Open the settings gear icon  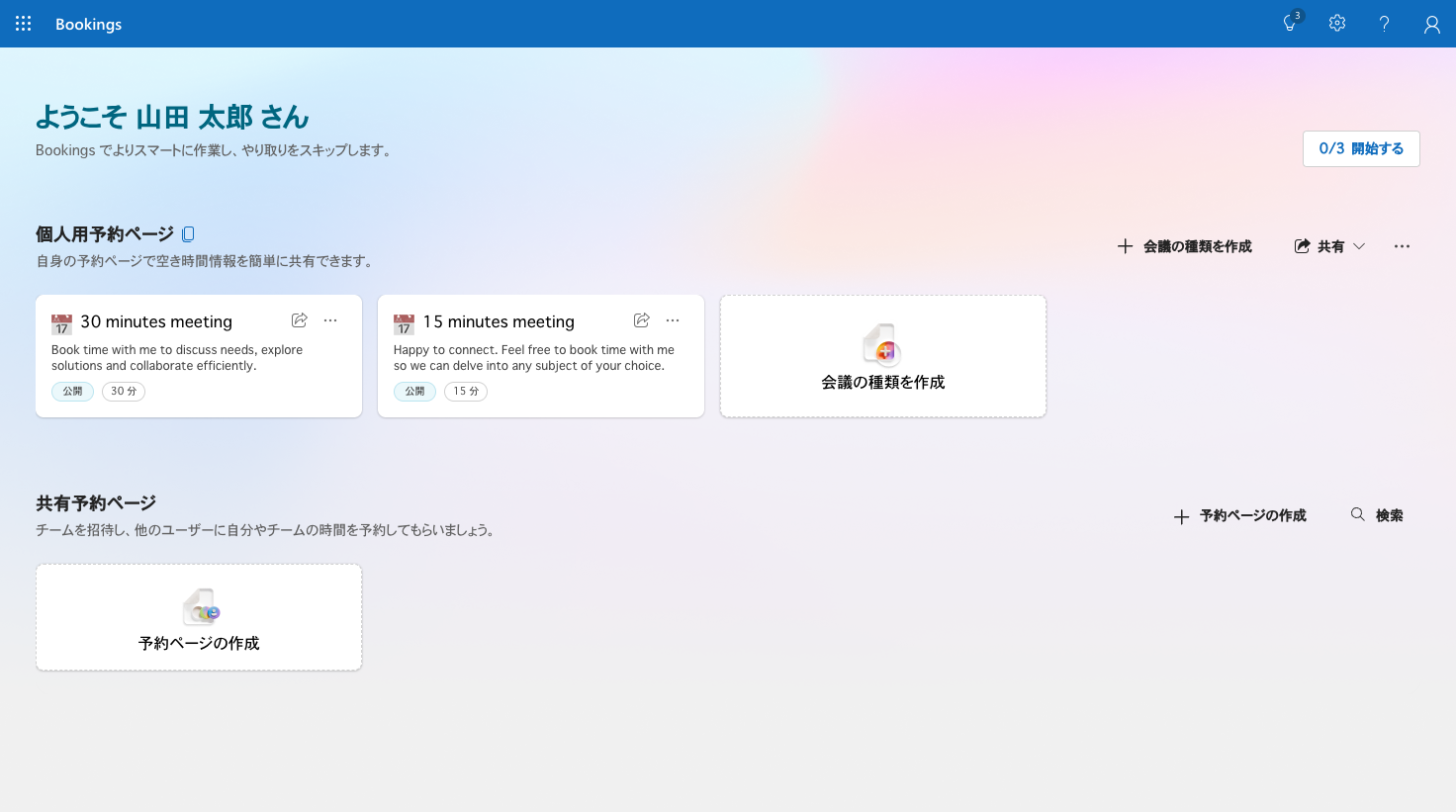[1337, 23]
